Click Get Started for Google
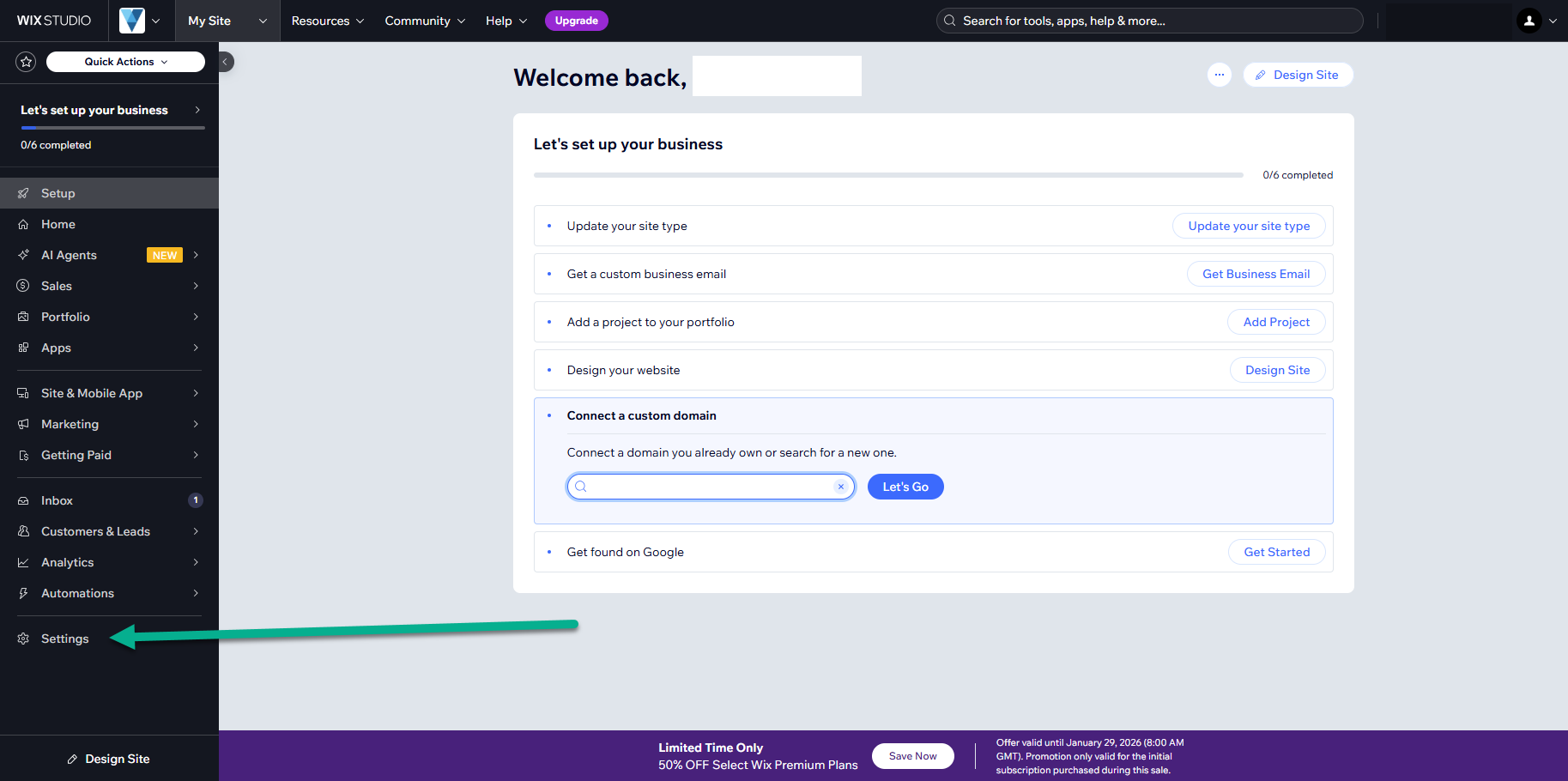 1276,552
